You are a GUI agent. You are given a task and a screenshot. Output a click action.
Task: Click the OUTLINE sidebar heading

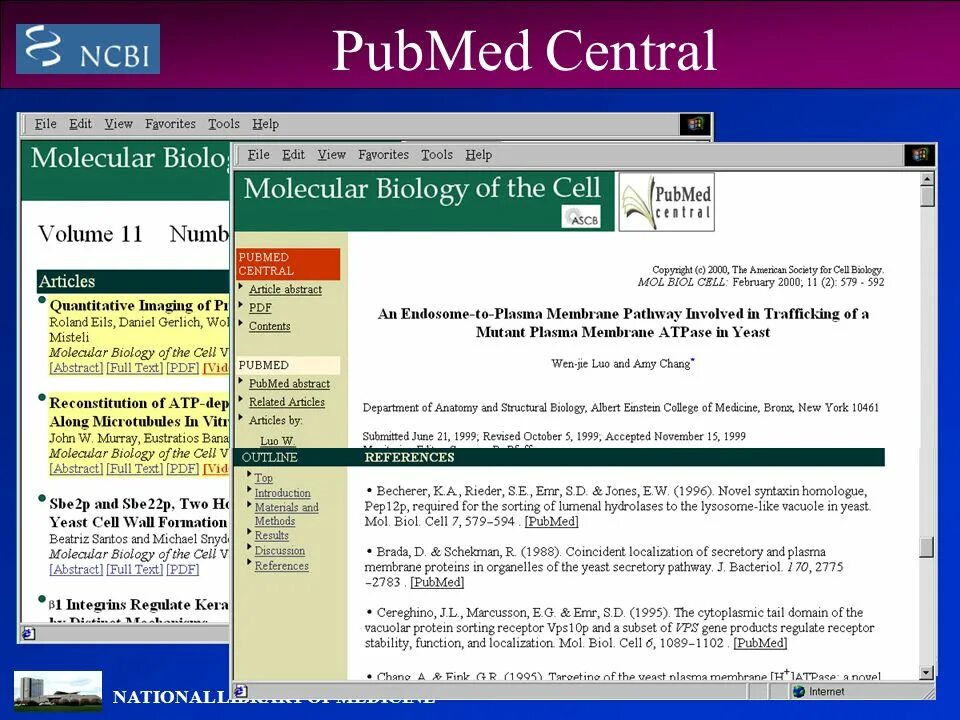pos(269,457)
